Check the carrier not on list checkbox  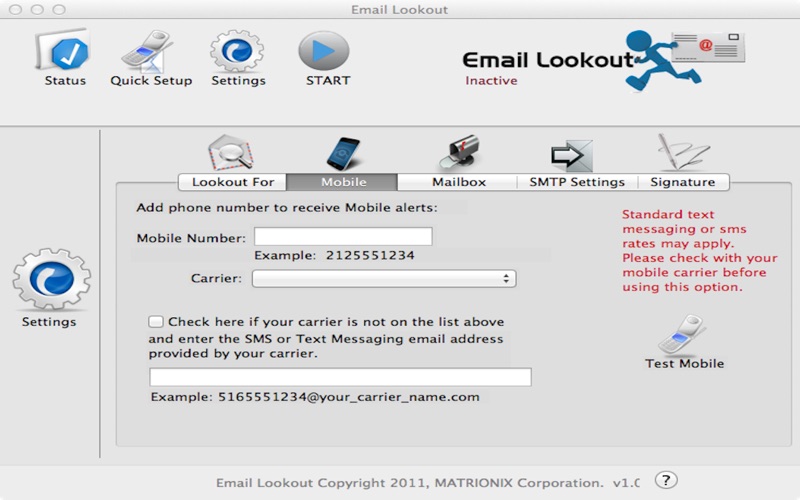pyautogui.click(x=156, y=321)
